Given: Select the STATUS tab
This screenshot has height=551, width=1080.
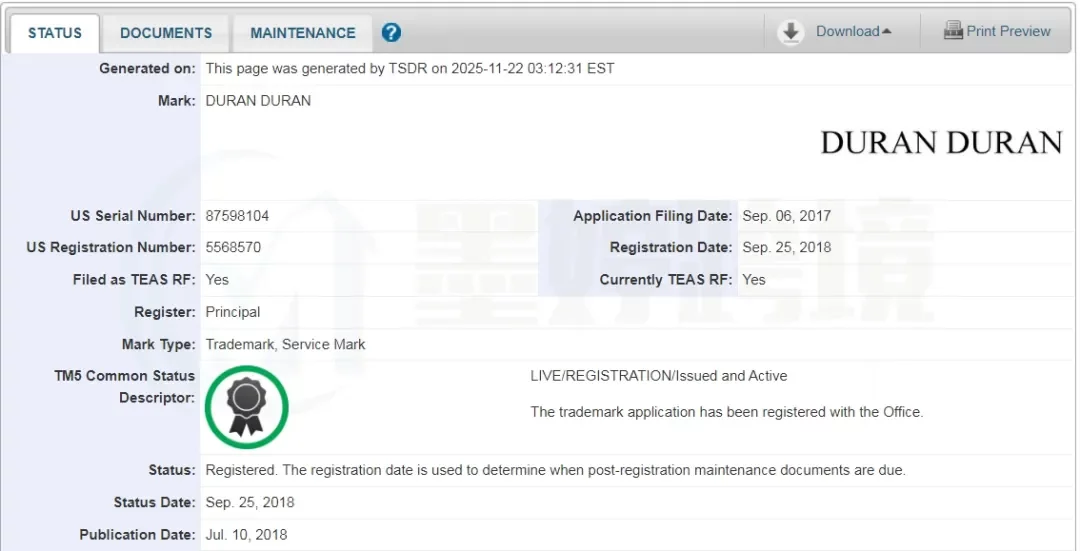Looking at the screenshot, I should point(55,33).
